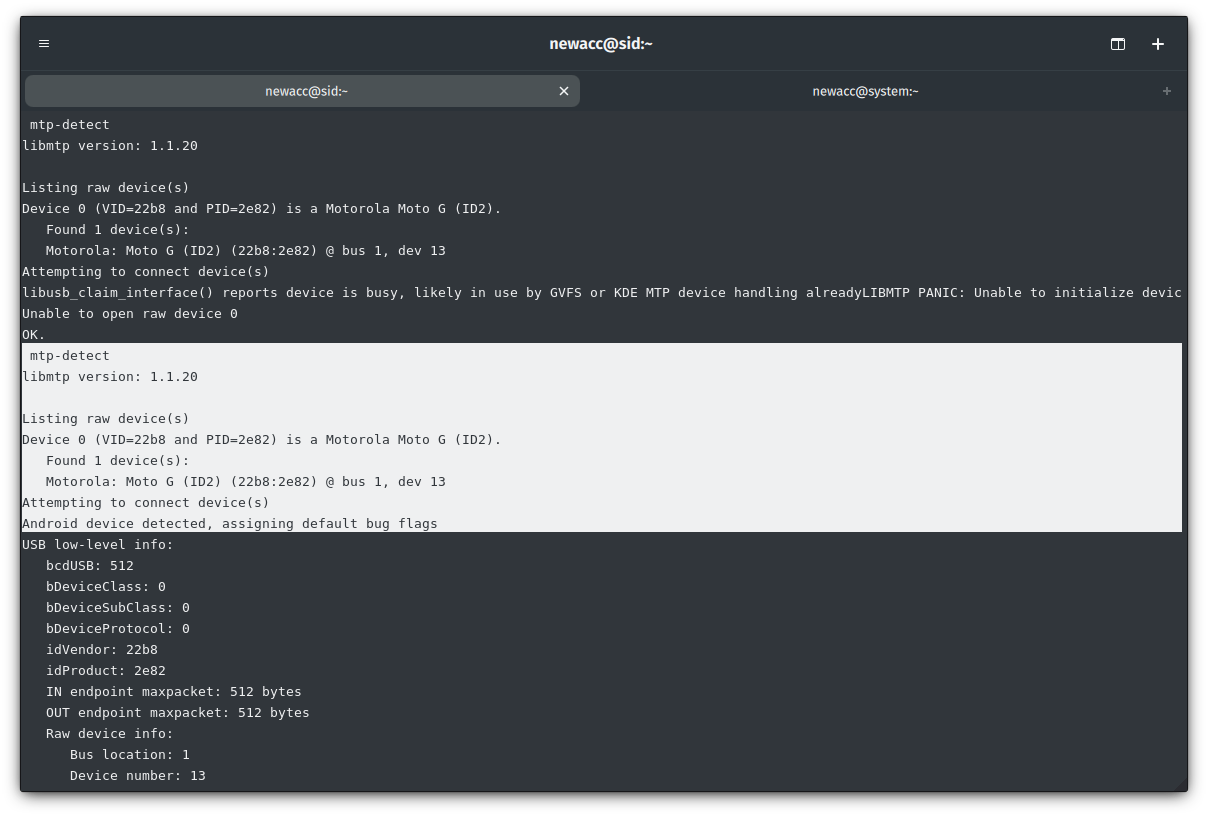Screen dimensions: 1208x816
Task: Click the libmtp version 1.1.20 line
Action: point(109,145)
